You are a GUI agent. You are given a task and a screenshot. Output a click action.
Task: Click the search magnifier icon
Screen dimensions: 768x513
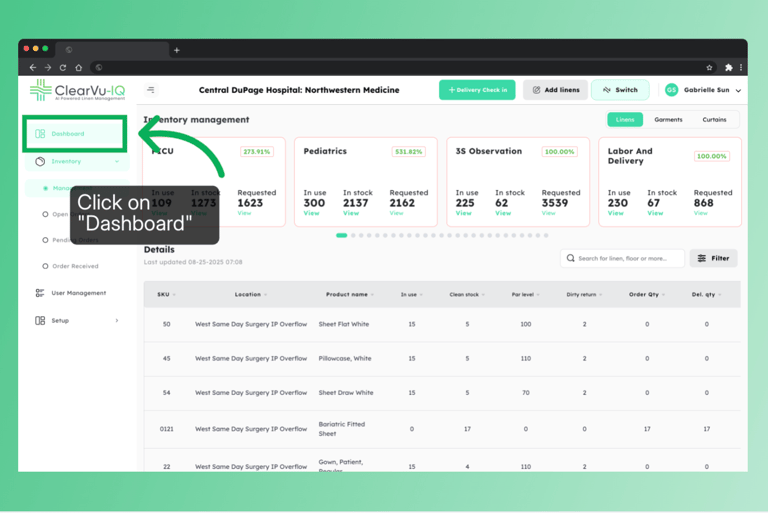[x=571, y=258]
